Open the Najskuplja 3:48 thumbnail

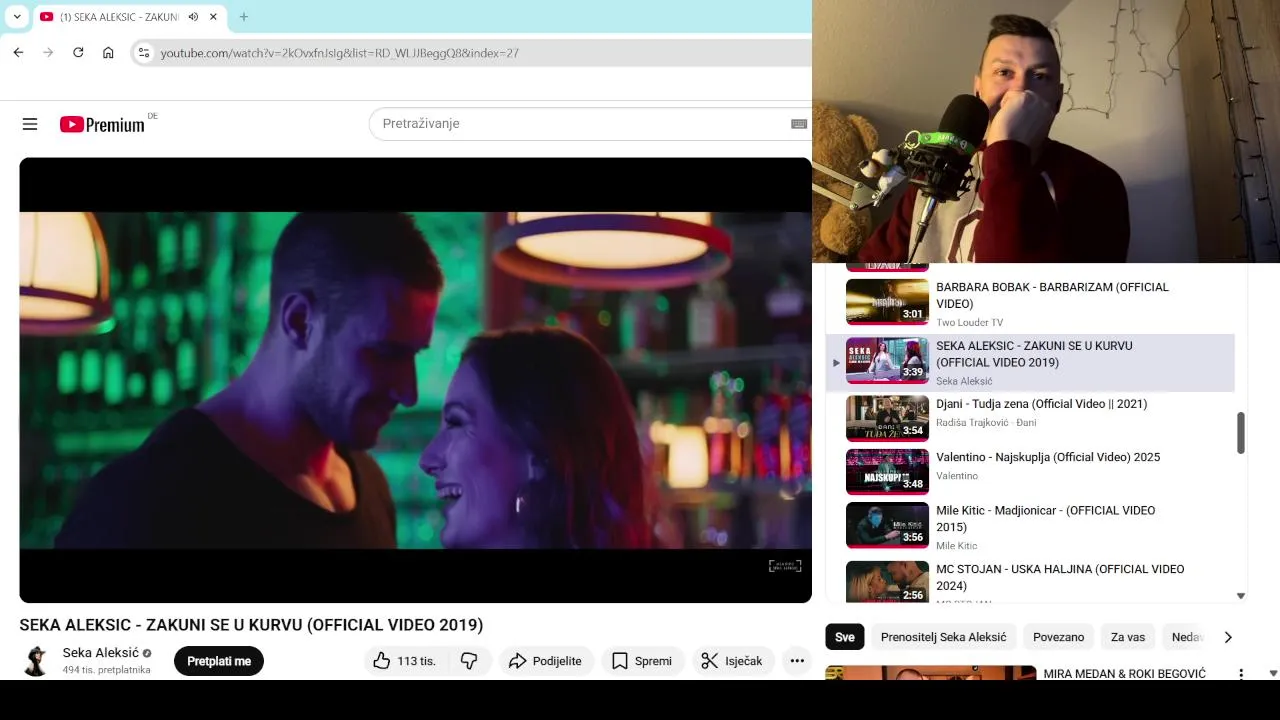click(887, 472)
